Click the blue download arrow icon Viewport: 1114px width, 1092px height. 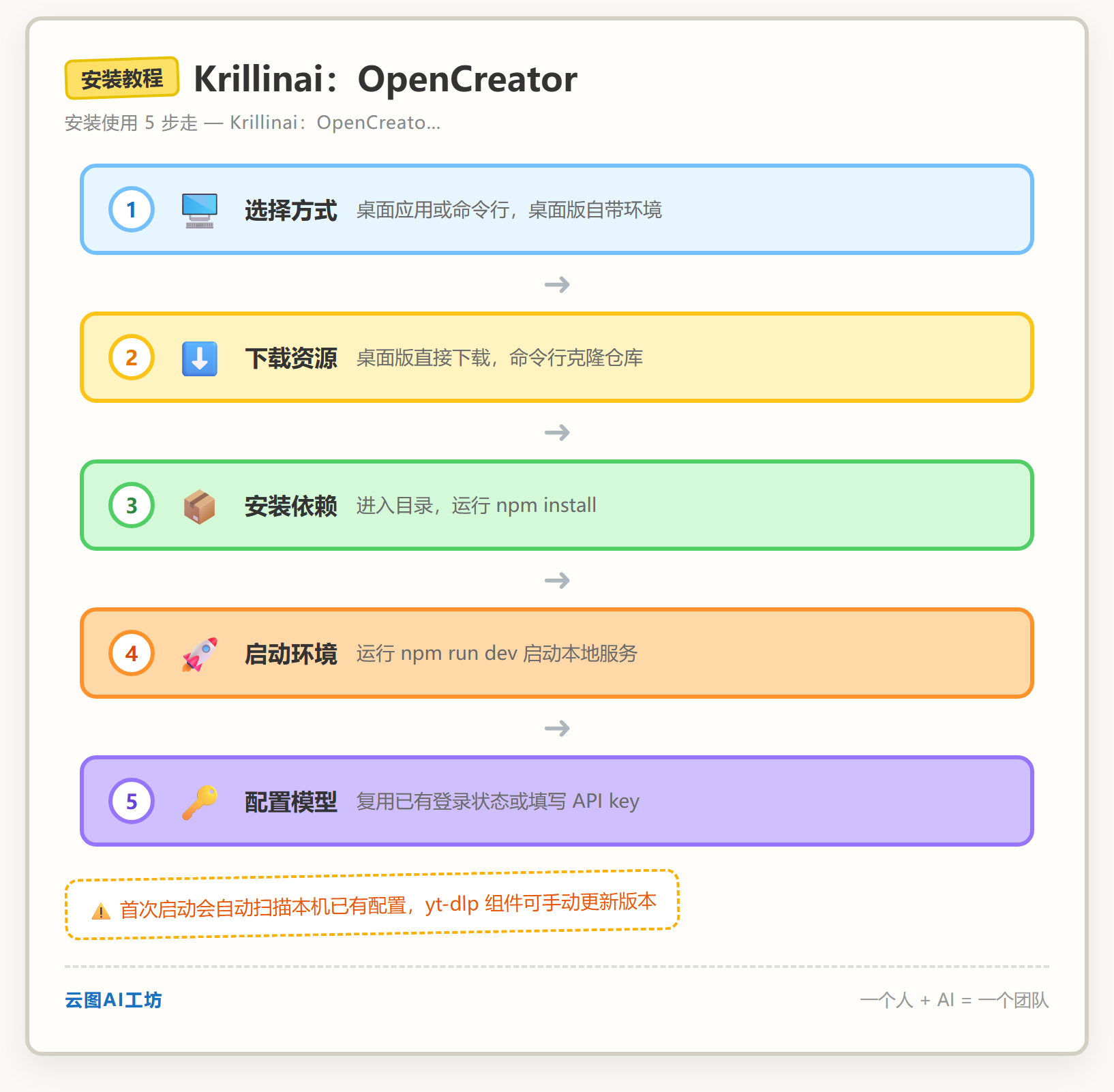click(200, 358)
